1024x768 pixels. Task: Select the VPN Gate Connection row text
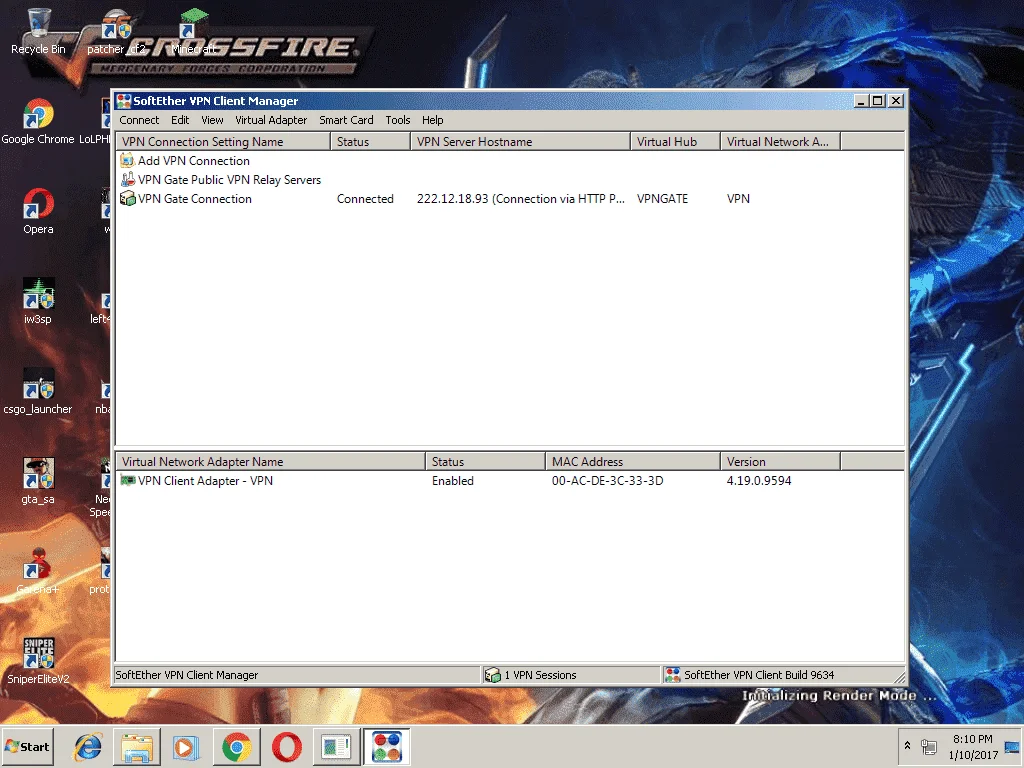click(195, 199)
